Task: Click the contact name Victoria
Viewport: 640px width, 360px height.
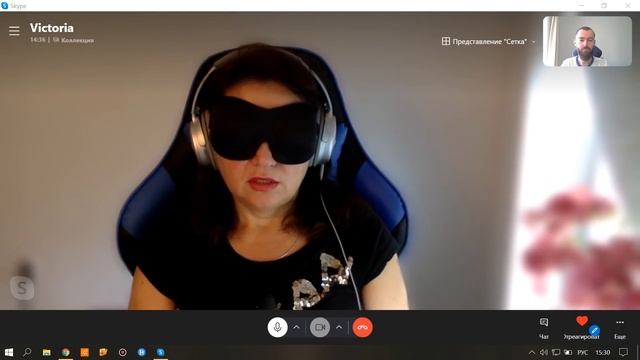Action: coord(52,28)
